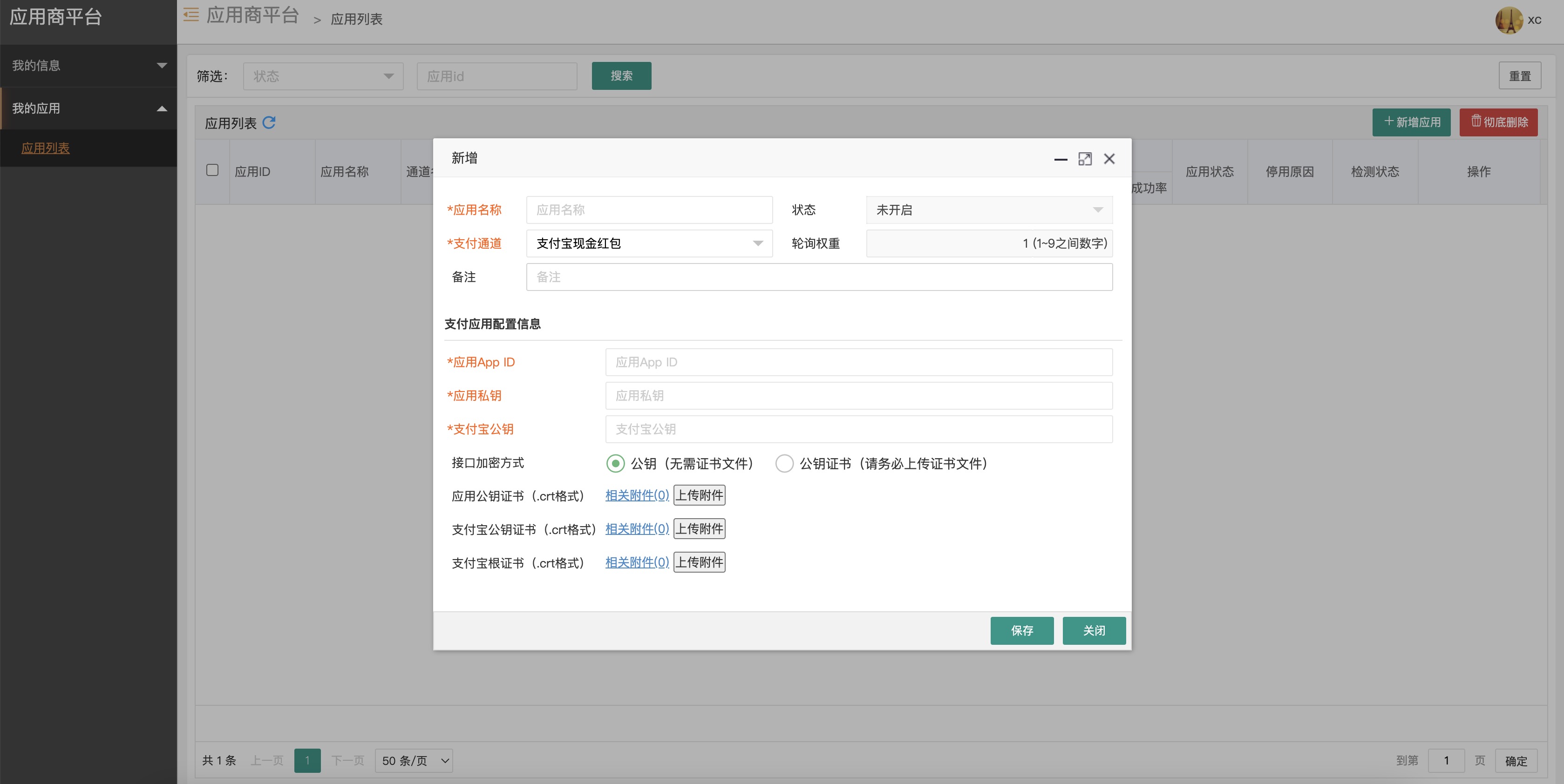
Task: Focus the 应用id filter input
Action: point(496,76)
